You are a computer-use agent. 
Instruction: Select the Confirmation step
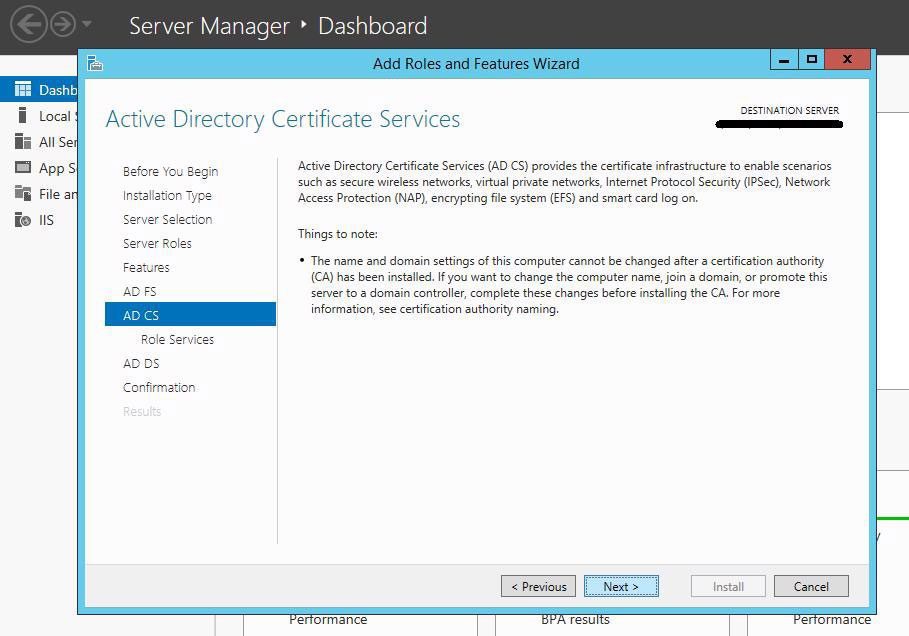(x=159, y=387)
